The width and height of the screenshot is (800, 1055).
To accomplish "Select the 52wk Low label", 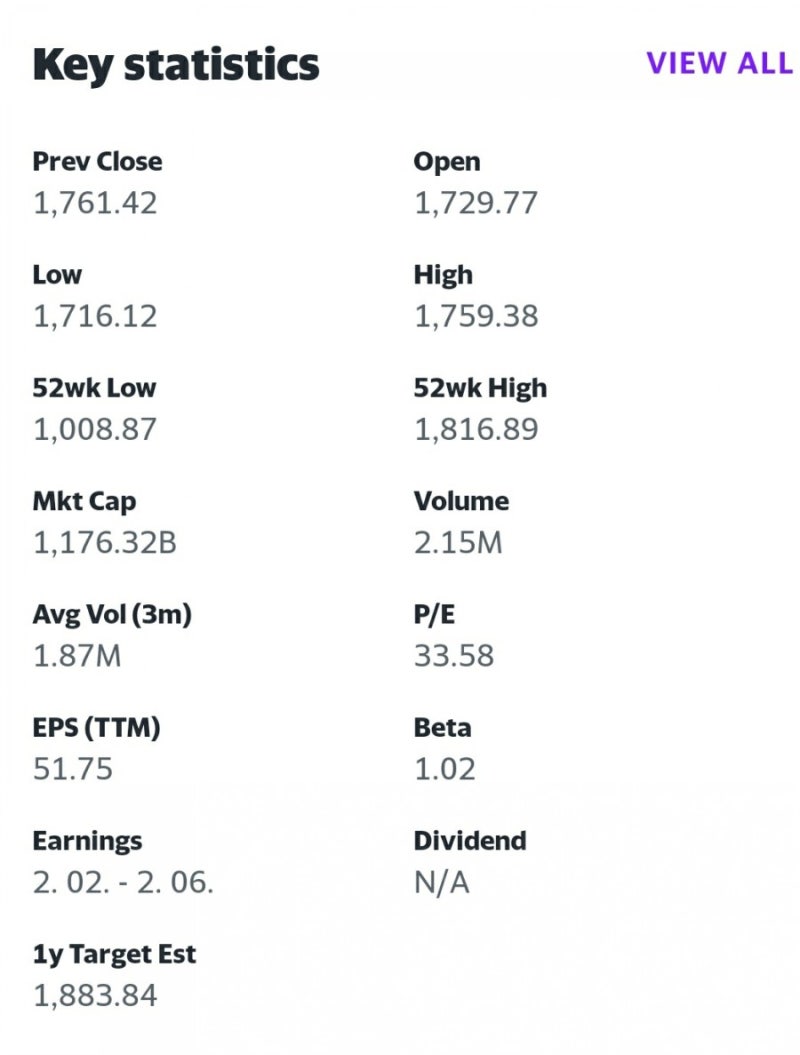I will coord(94,388).
